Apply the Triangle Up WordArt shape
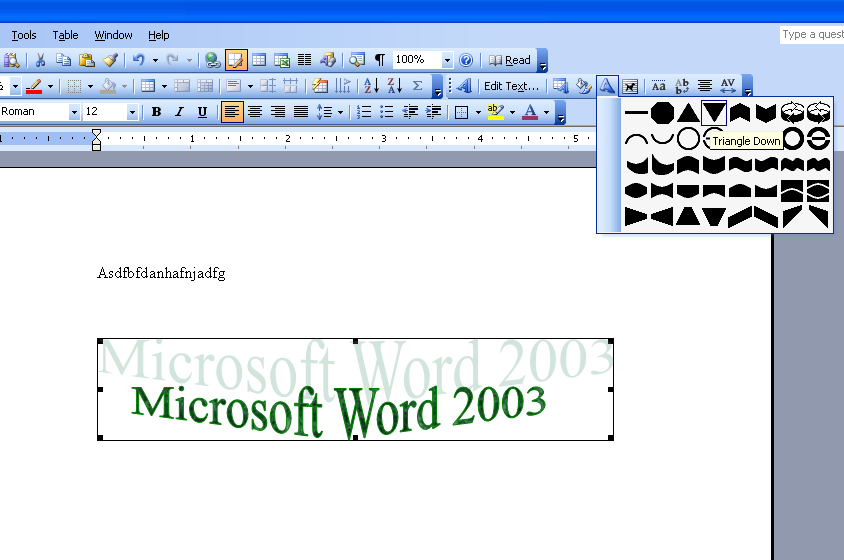Viewport: 844px width, 560px height. pyautogui.click(x=688, y=113)
